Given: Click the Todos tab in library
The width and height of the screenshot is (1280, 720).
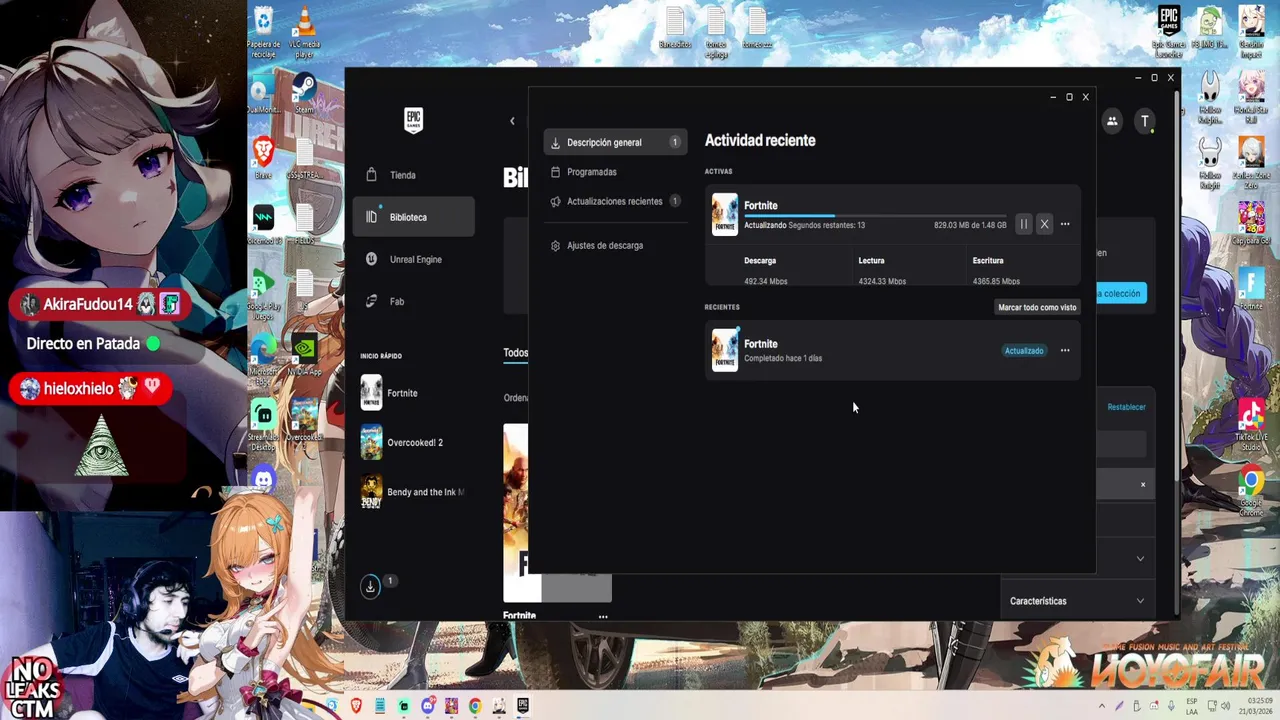Looking at the screenshot, I should [x=516, y=353].
